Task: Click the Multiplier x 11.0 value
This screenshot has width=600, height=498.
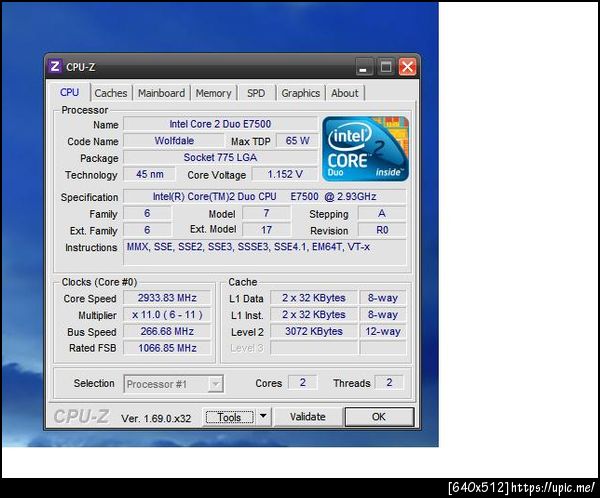Action: [167, 315]
